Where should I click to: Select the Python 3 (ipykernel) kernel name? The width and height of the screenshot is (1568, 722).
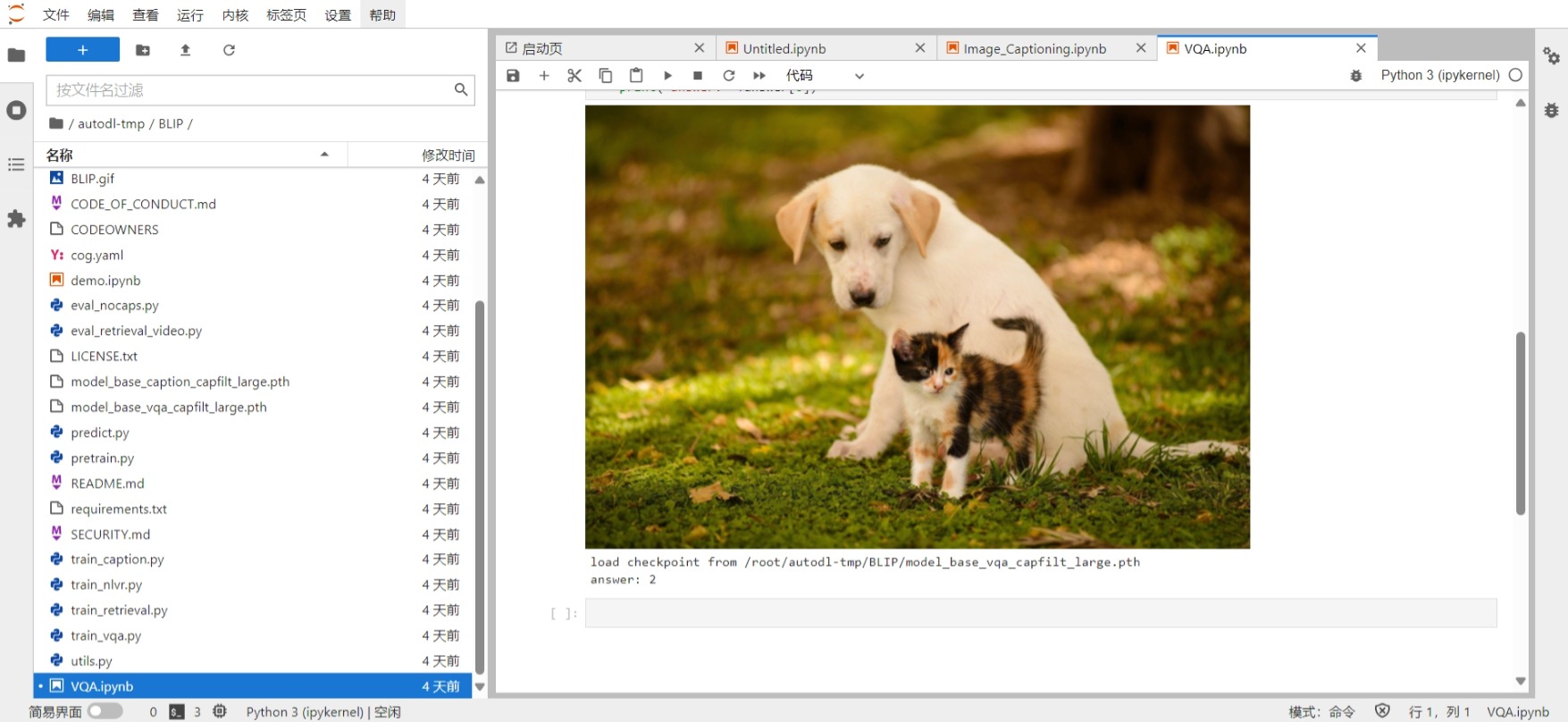(x=1439, y=75)
